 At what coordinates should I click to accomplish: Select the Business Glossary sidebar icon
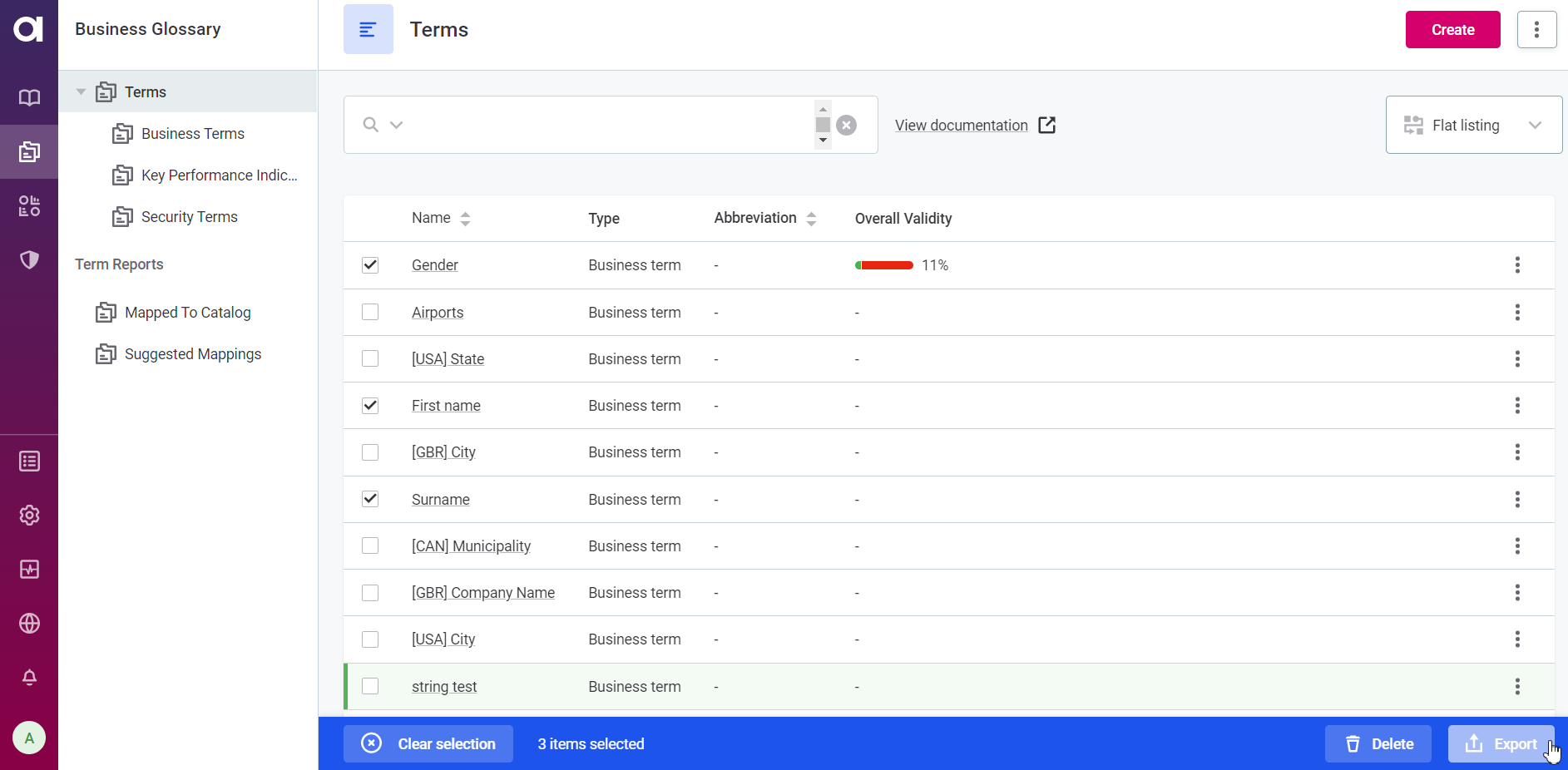click(29, 151)
